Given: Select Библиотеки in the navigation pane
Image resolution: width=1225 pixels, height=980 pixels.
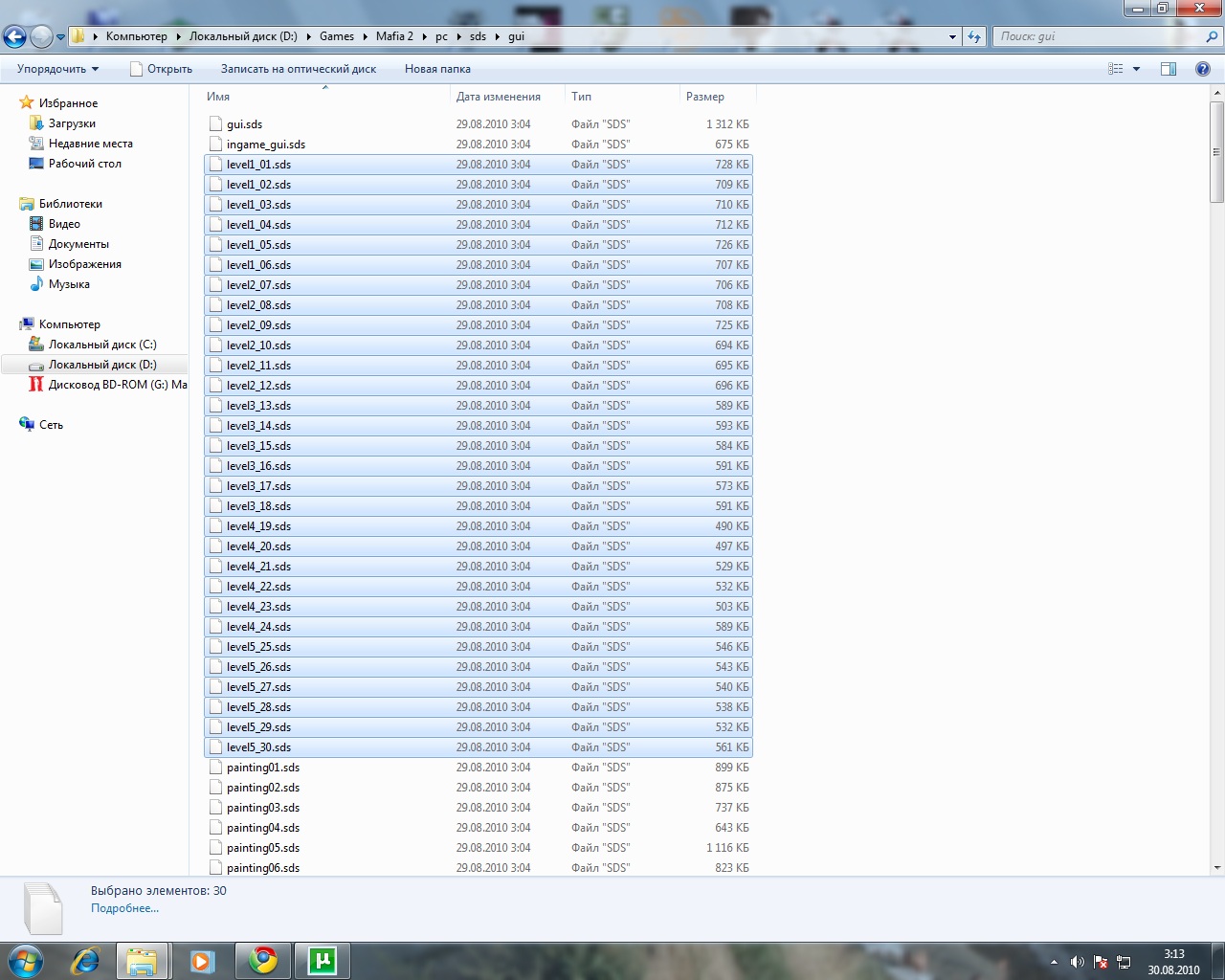Looking at the screenshot, I should point(70,204).
